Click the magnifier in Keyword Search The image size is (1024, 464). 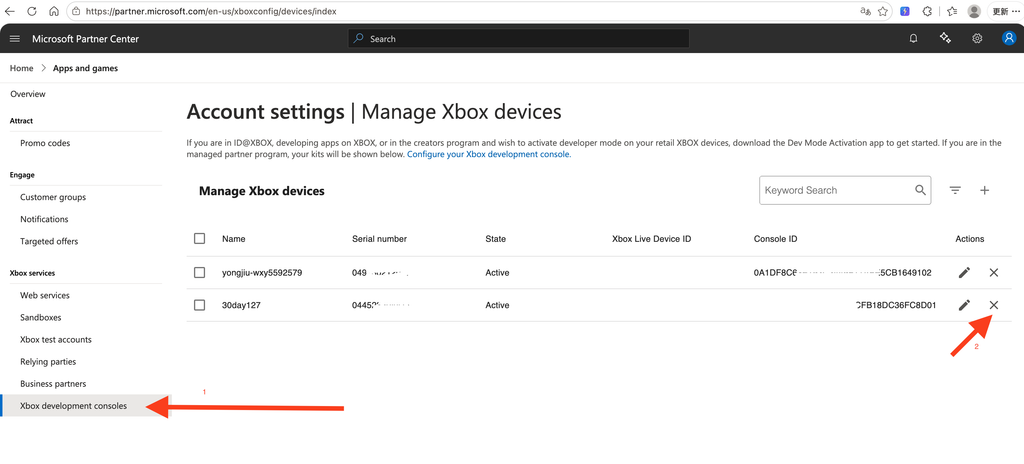920,190
